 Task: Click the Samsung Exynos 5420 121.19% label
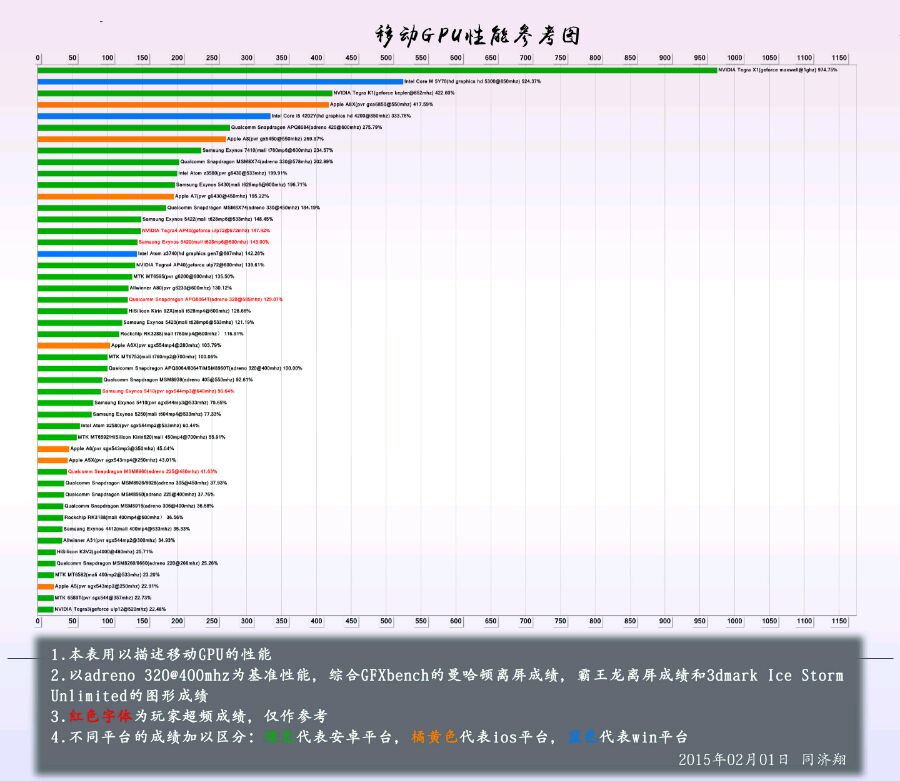[x=189, y=322]
